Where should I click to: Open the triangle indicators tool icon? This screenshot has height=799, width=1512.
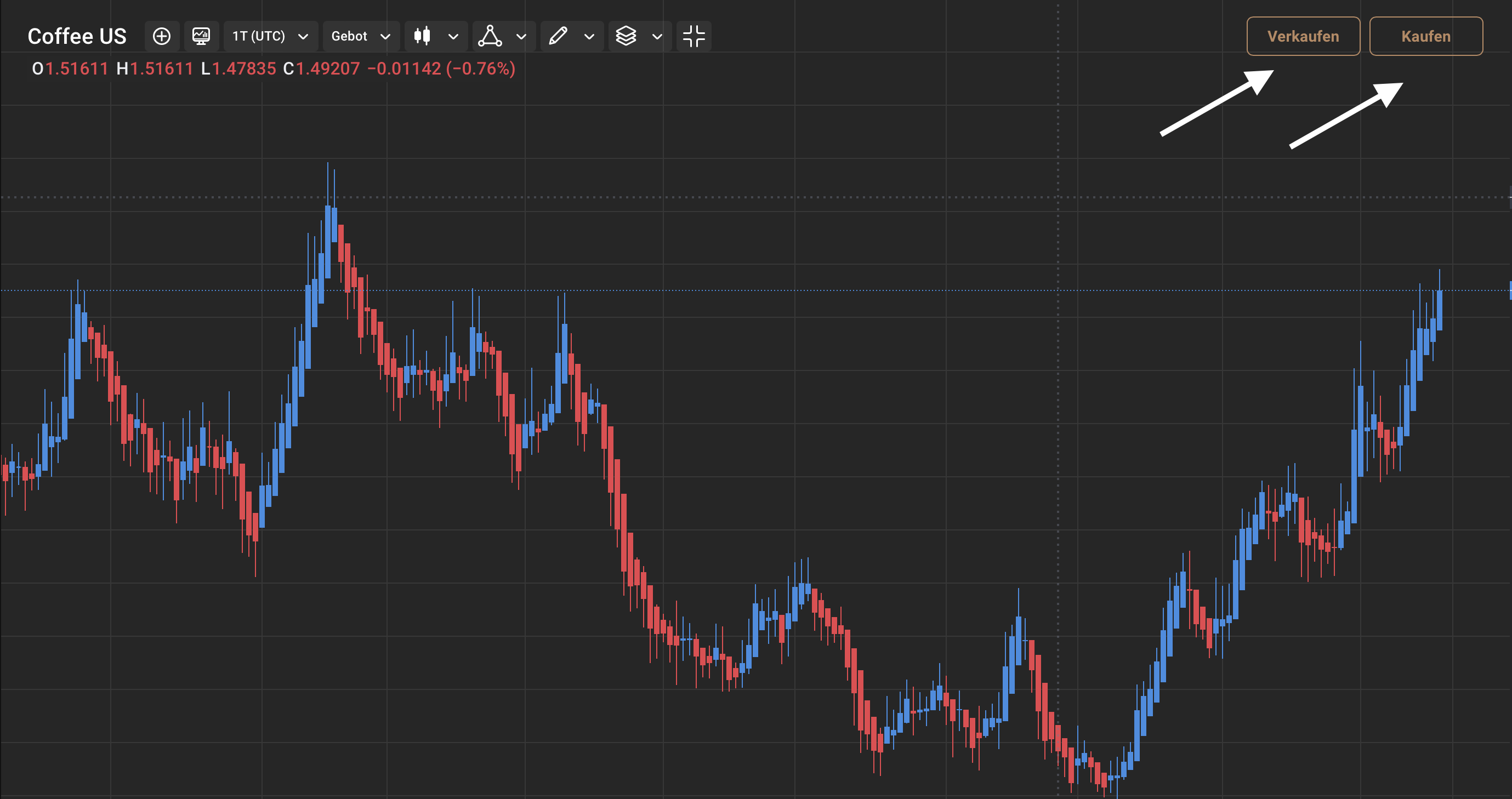click(490, 36)
